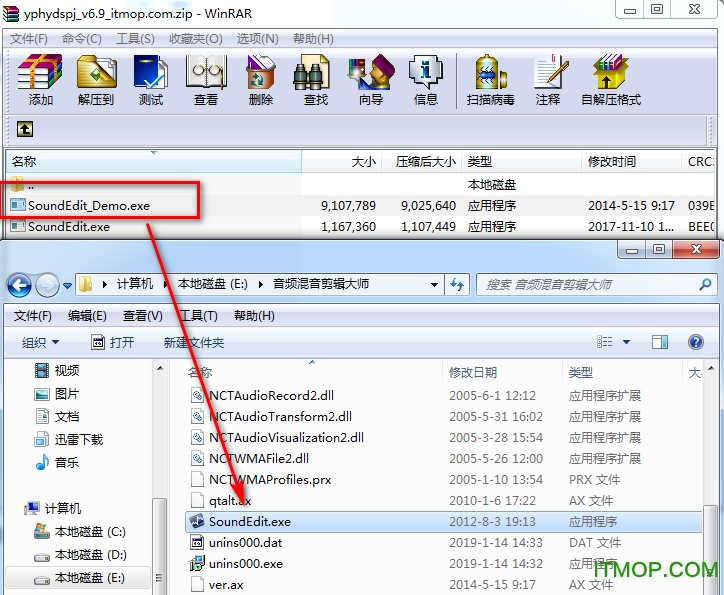This screenshot has height=595, width=724.
Task: Click the change view icon in Explorer
Action: [604, 342]
